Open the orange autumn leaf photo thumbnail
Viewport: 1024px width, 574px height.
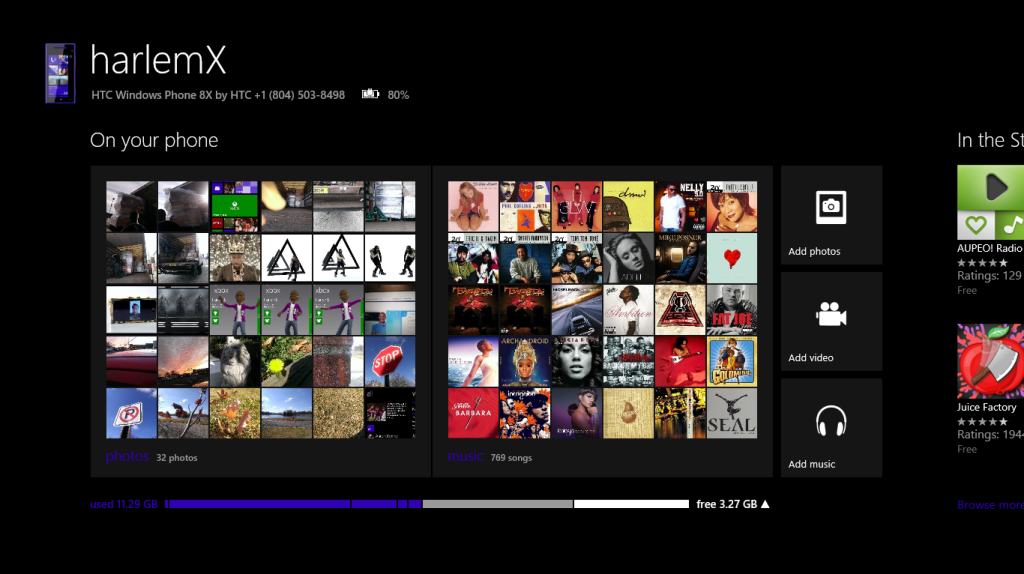234,413
